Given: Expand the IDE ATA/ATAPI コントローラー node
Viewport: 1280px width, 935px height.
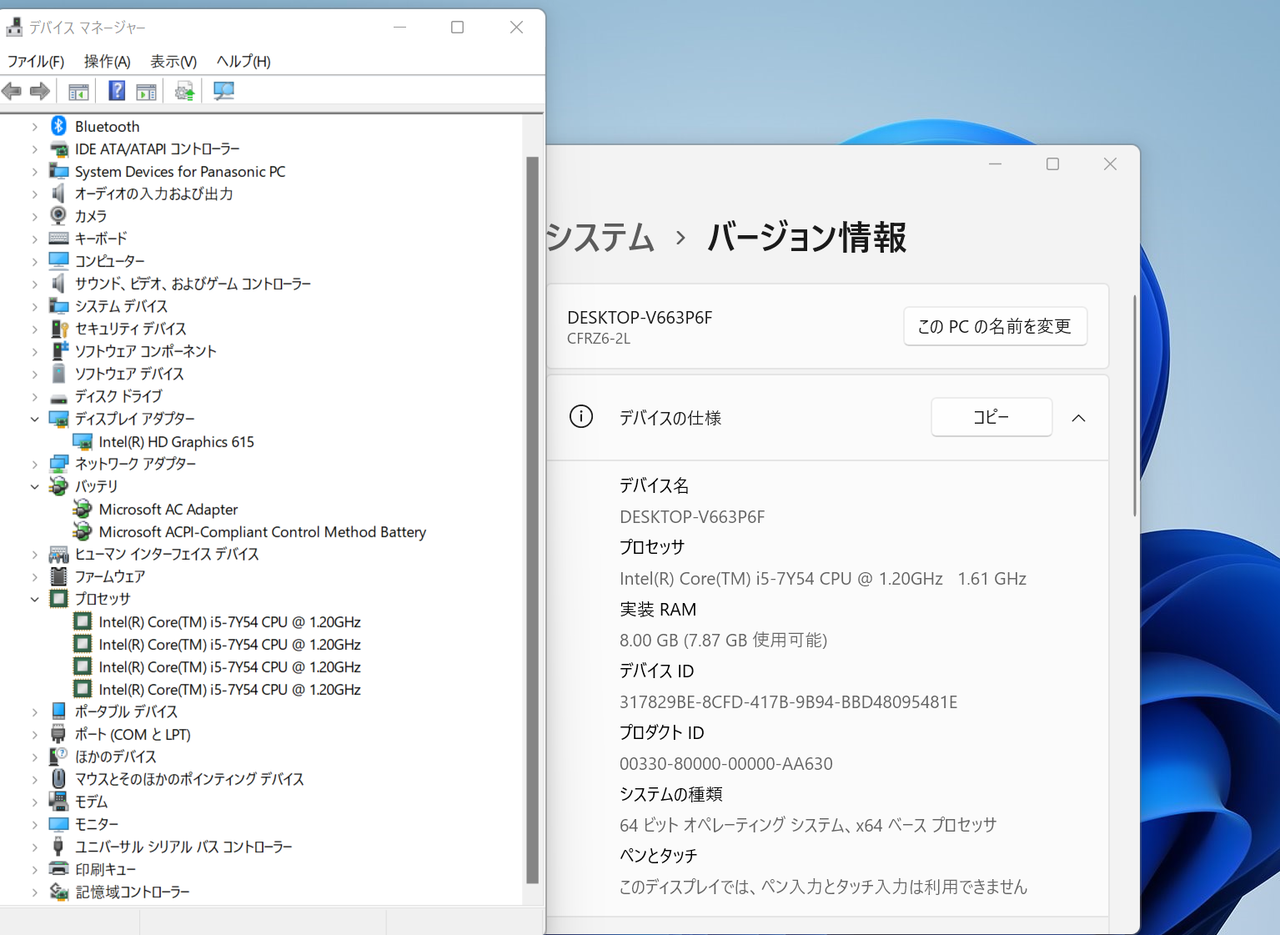Looking at the screenshot, I should (x=34, y=149).
